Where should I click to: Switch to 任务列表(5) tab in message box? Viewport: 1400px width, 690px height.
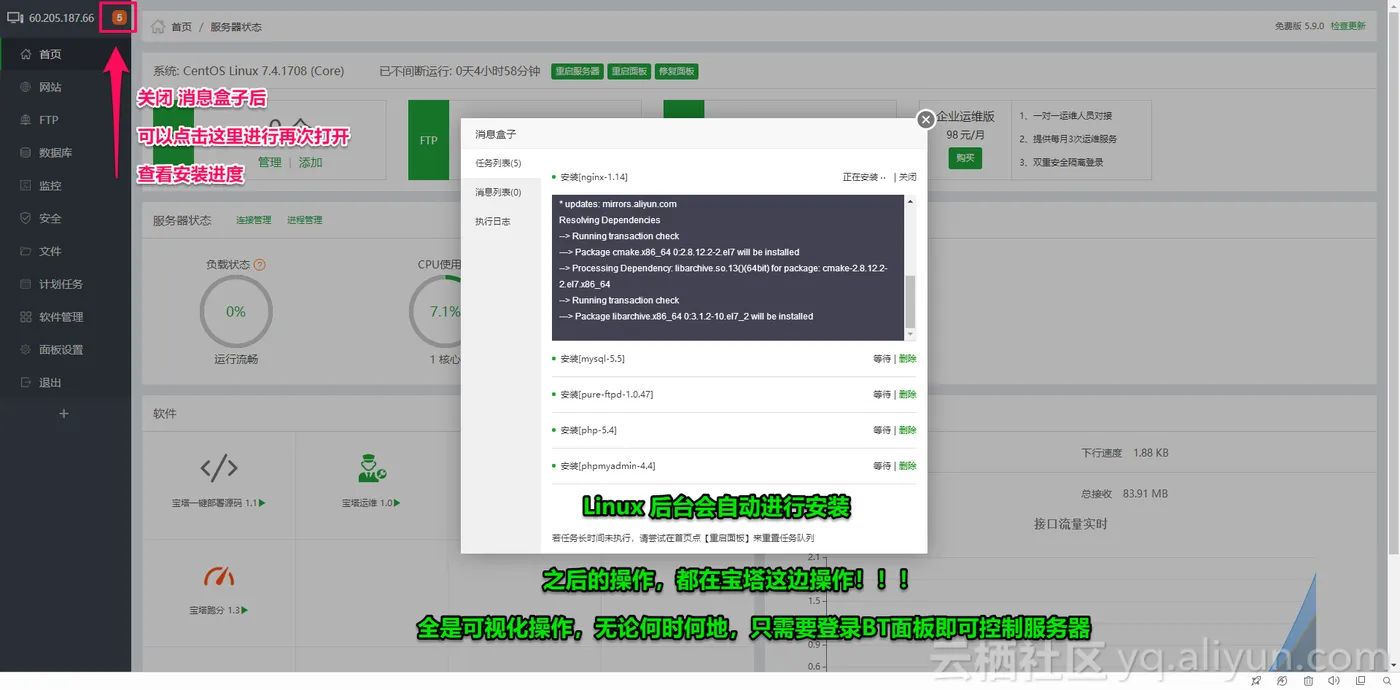pyautogui.click(x=498, y=163)
